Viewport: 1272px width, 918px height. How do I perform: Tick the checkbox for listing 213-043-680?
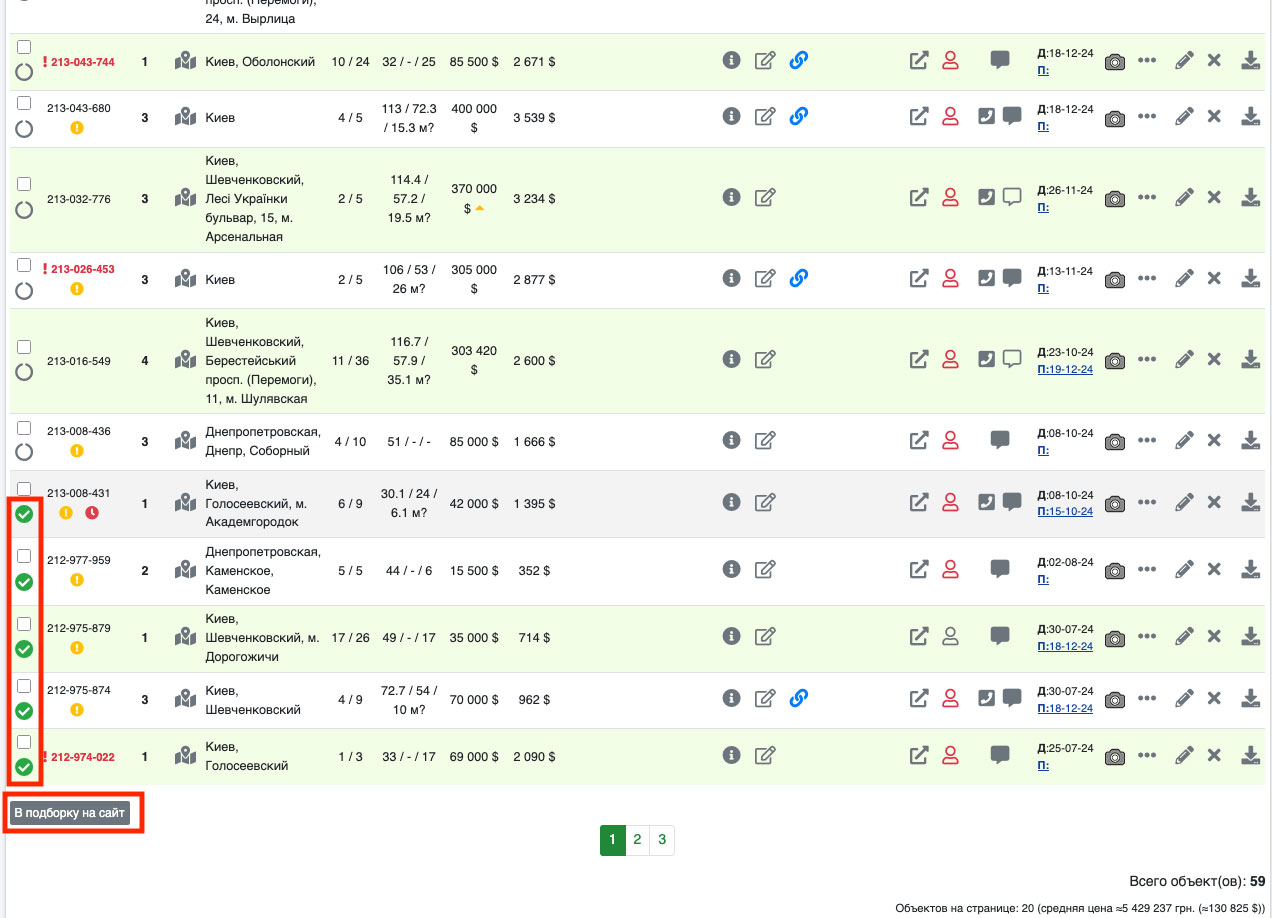coord(24,104)
